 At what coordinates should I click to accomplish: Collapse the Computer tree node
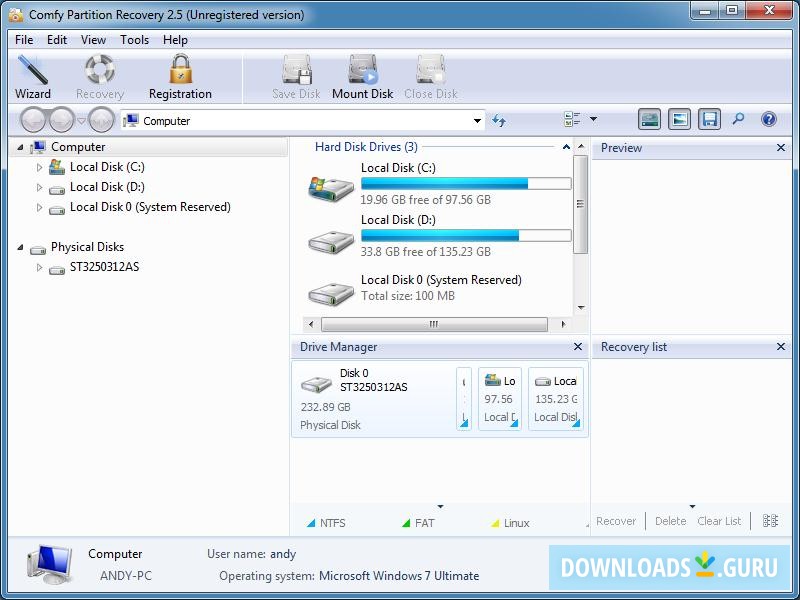20,147
